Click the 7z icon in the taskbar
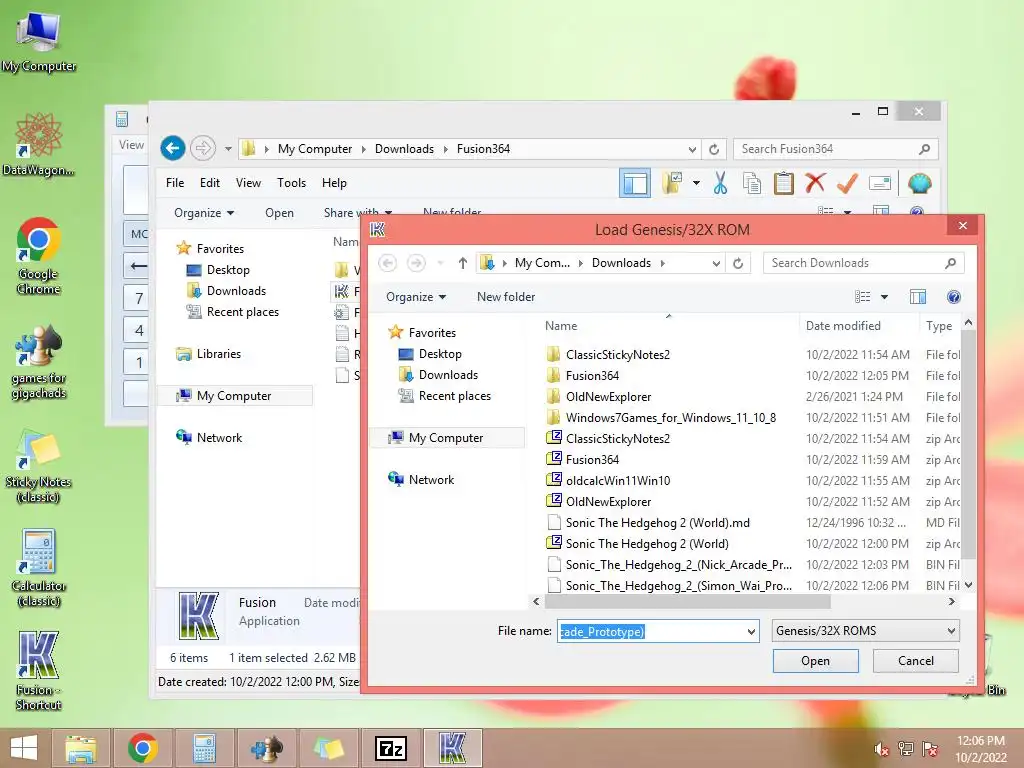Screen dimensions: 1024x768 point(391,748)
